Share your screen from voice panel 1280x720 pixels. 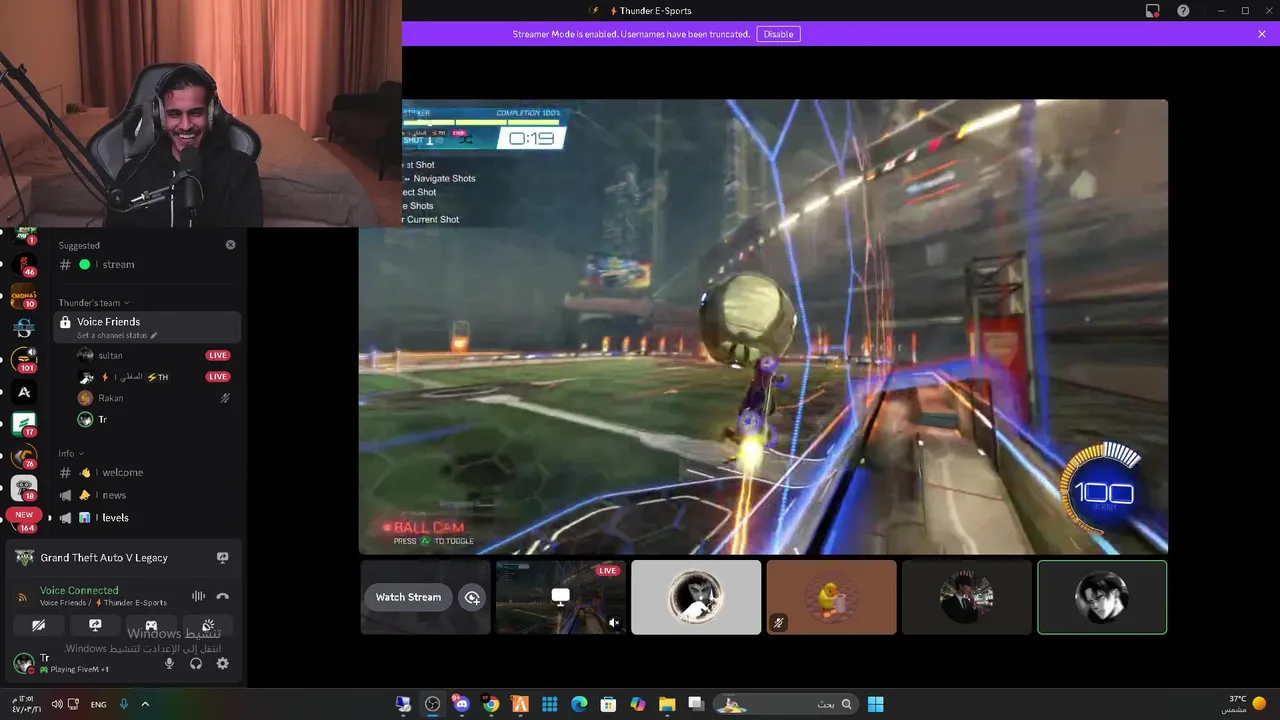[x=95, y=625]
